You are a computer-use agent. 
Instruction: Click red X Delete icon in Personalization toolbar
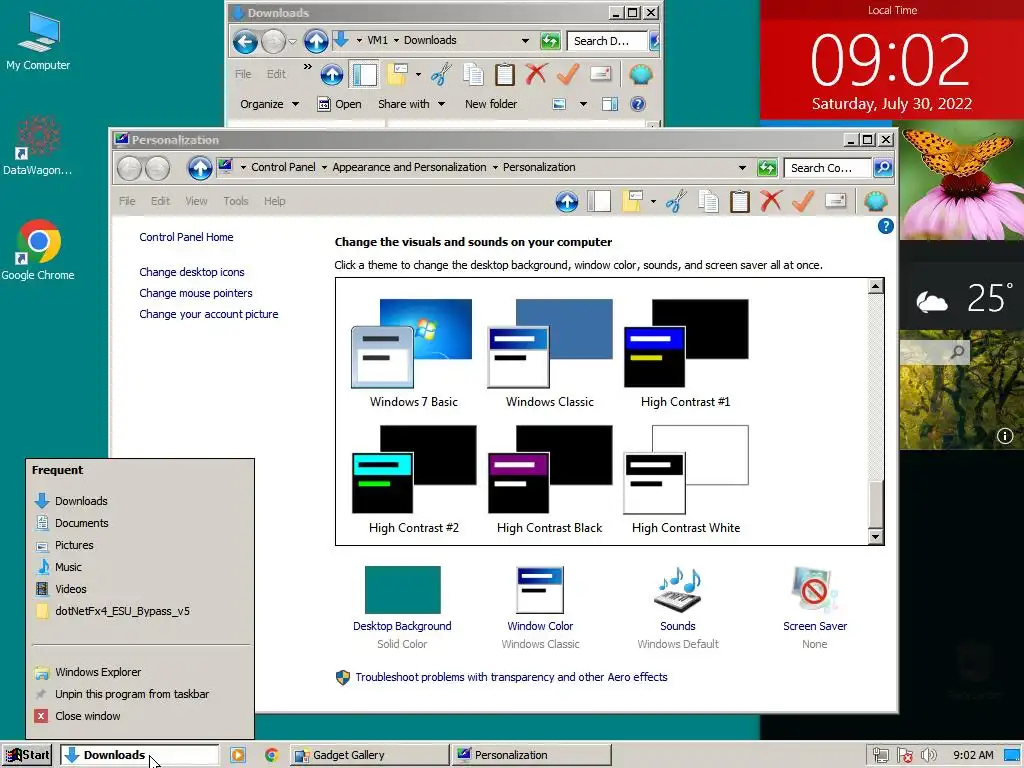click(x=771, y=201)
